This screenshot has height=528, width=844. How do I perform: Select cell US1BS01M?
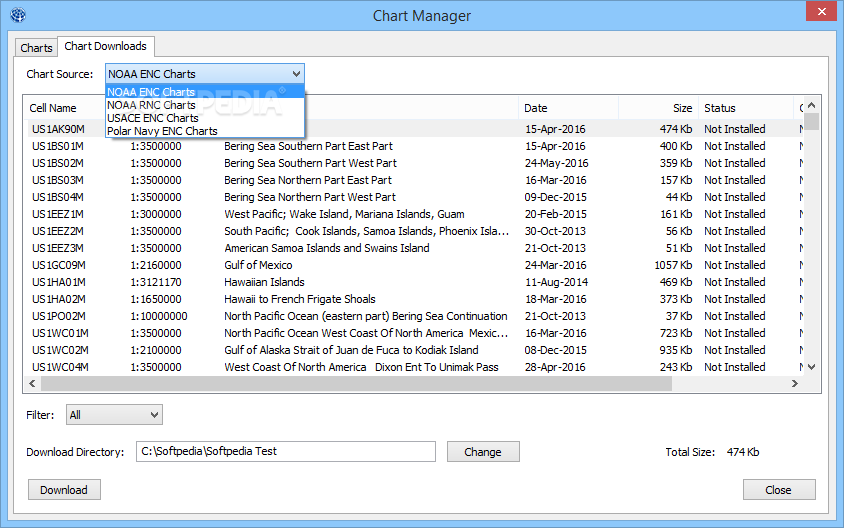tap(58, 146)
